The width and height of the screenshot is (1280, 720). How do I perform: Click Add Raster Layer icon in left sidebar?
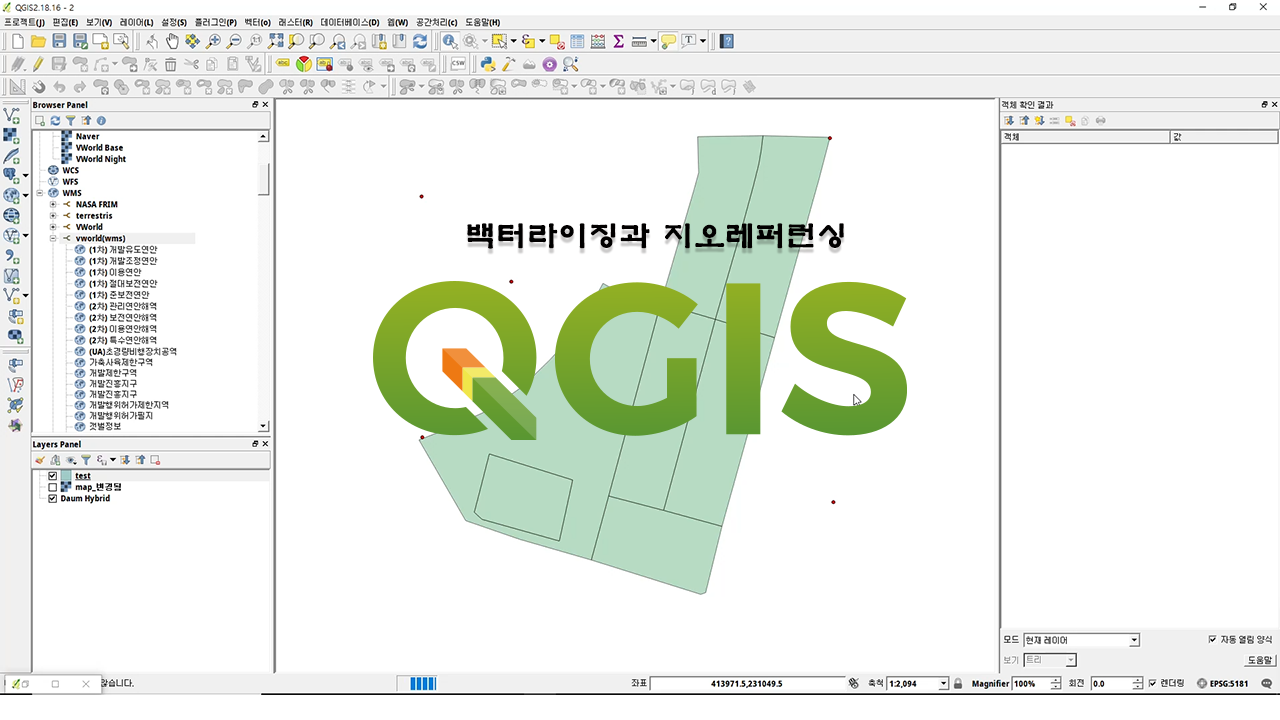(12, 136)
